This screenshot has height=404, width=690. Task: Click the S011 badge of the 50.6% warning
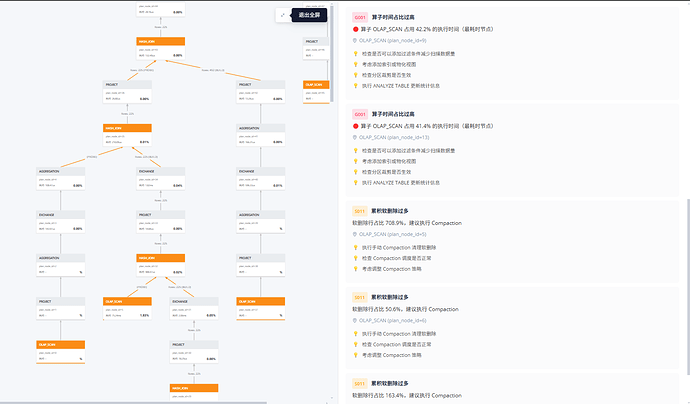tap(360, 297)
